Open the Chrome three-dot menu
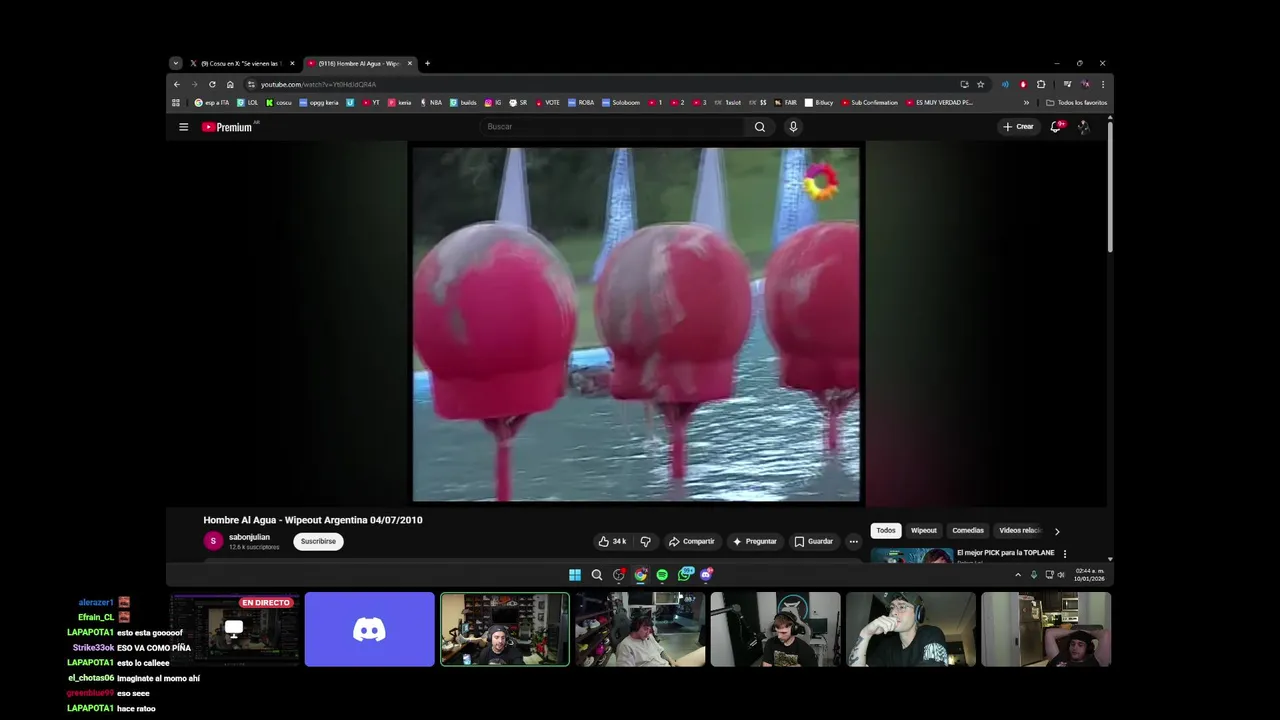Screen dimensions: 1280x720 [1102, 84]
